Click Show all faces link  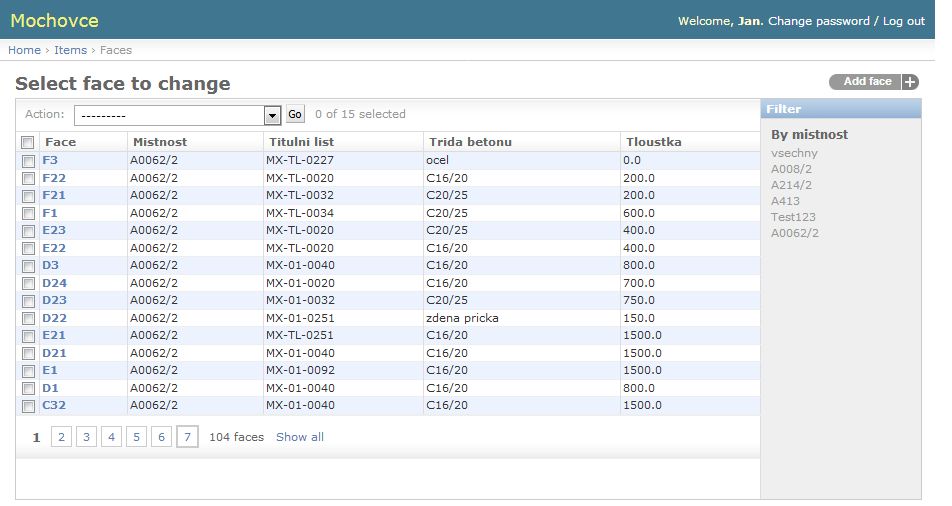coord(300,437)
